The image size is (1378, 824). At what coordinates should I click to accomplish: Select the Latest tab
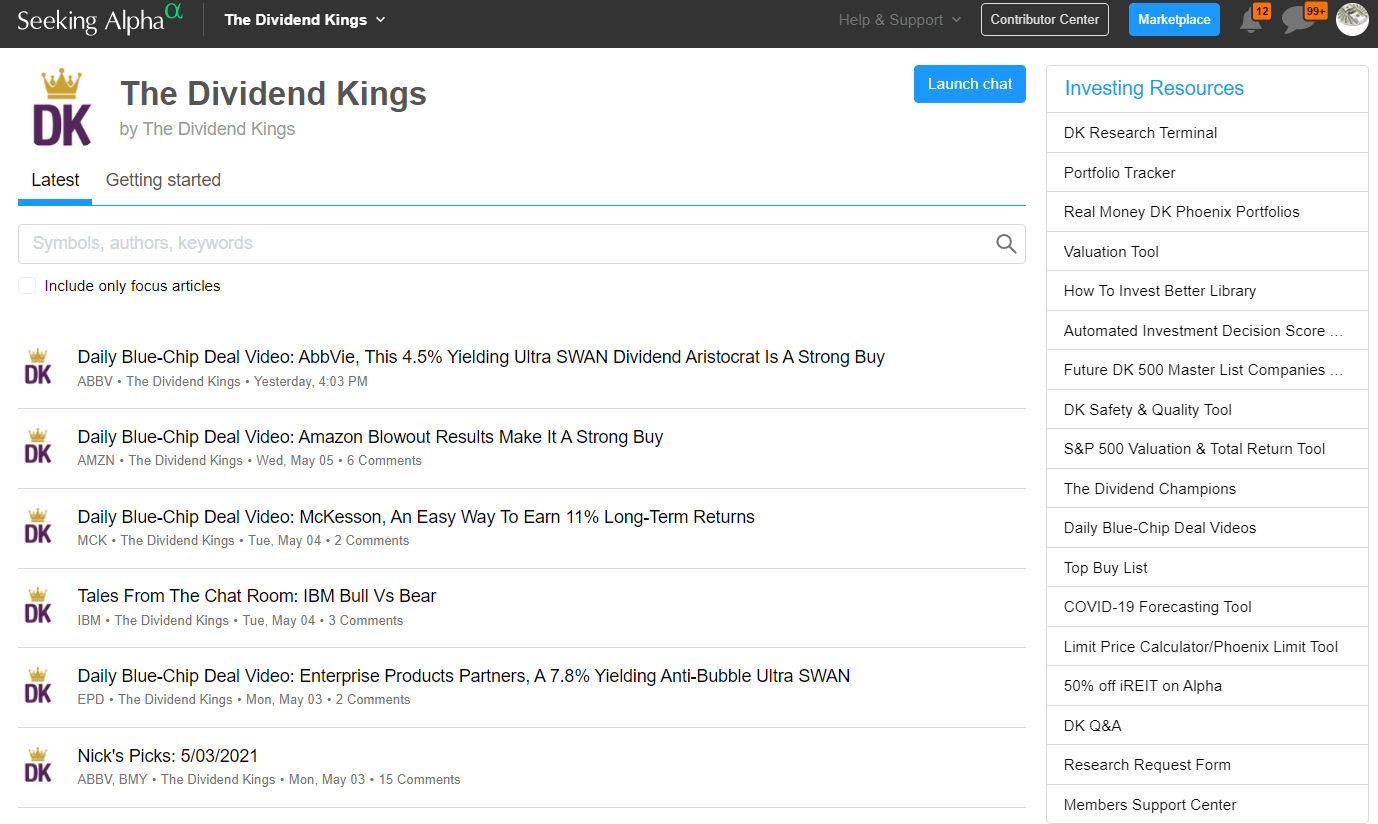55,180
